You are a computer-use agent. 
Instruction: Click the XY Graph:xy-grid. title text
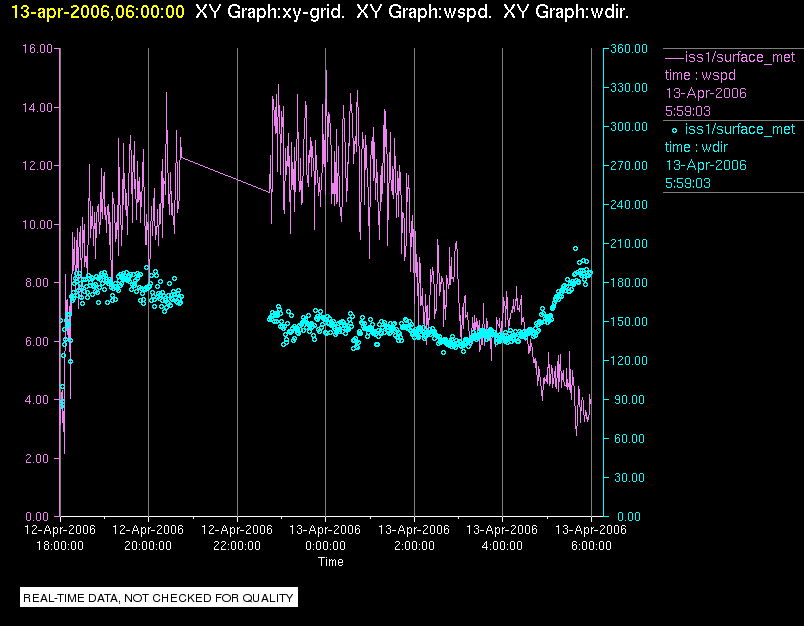click(270, 12)
